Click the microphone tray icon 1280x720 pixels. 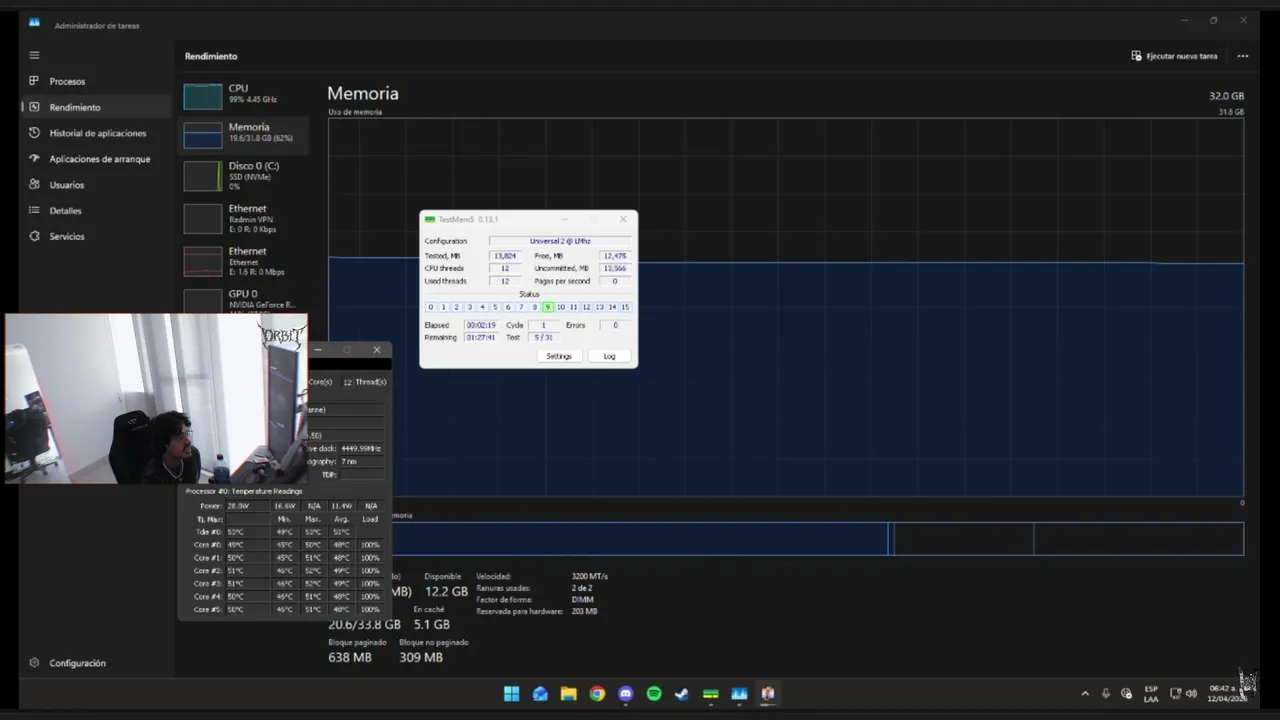1106,694
